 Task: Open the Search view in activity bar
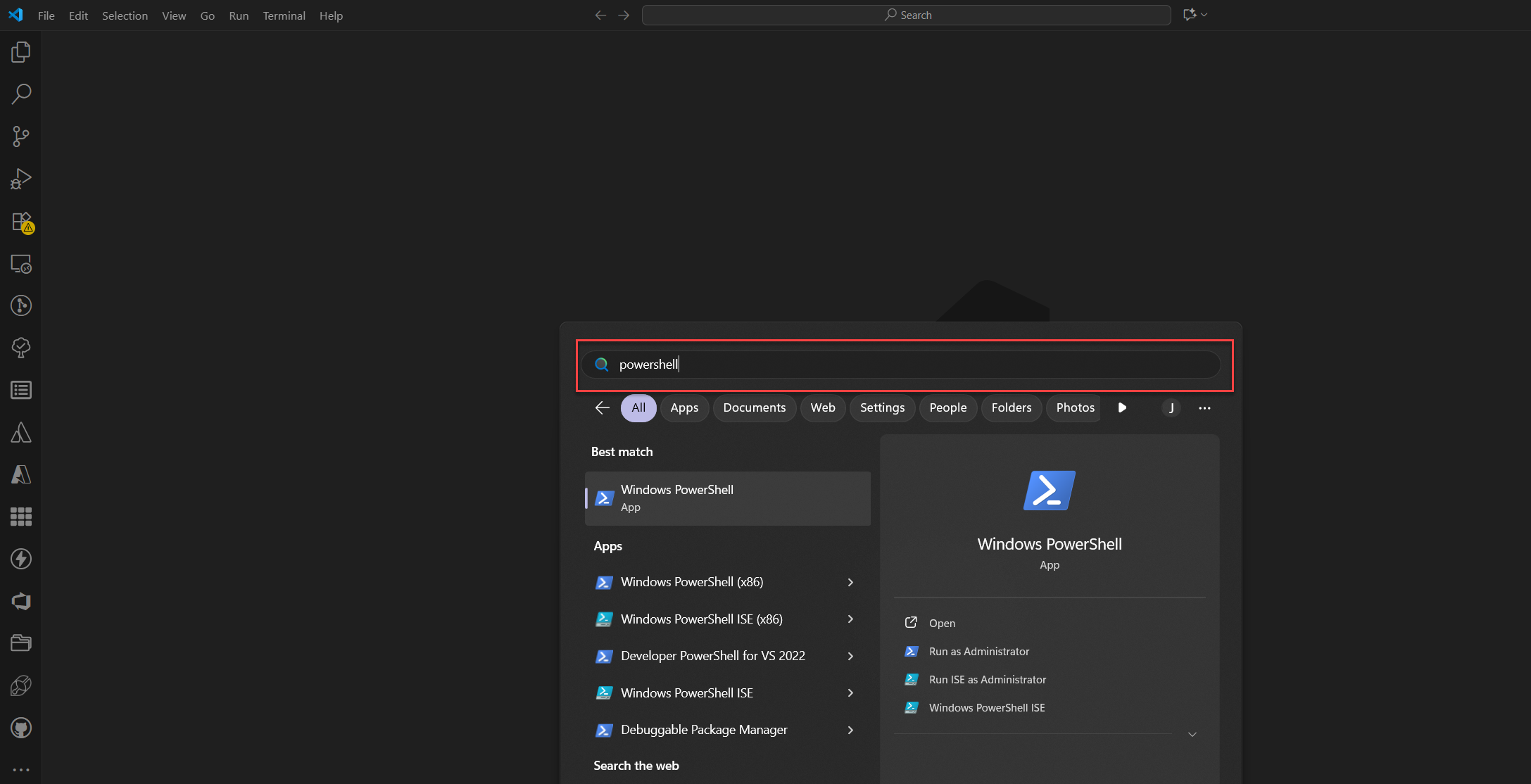click(x=21, y=94)
